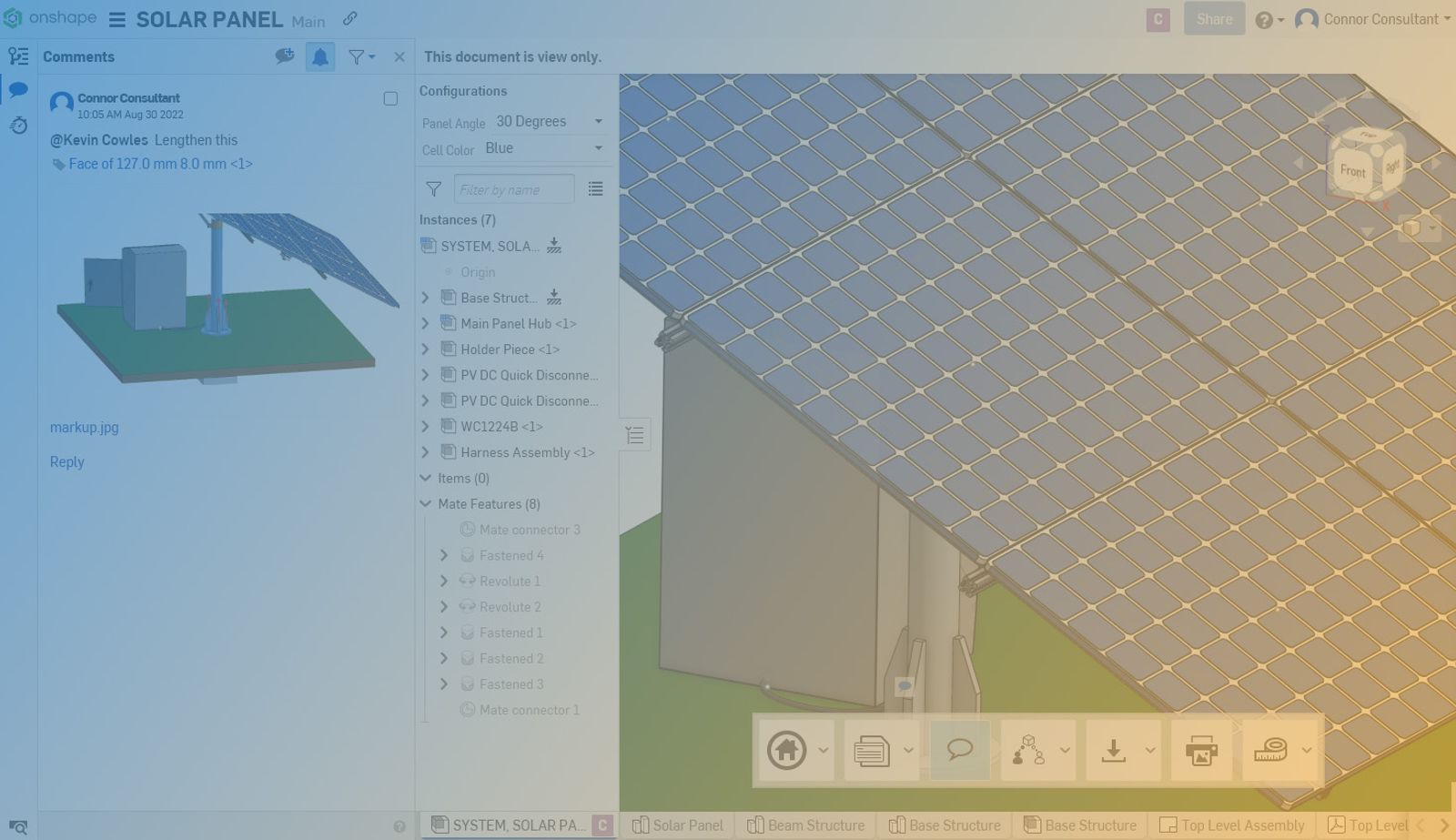Check the resolve comment checkbox
The image size is (1456, 840).
[x=390, y=98]
